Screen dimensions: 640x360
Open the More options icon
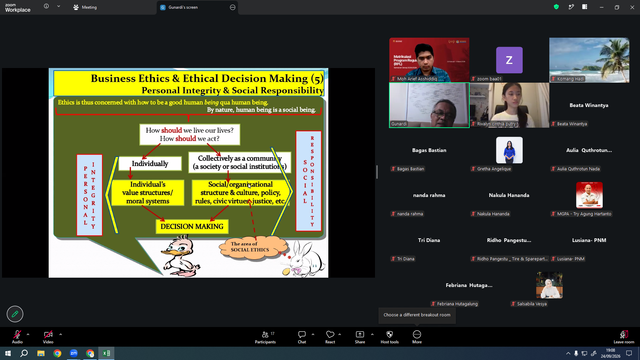pyautogui.click(x=417, y=337)
